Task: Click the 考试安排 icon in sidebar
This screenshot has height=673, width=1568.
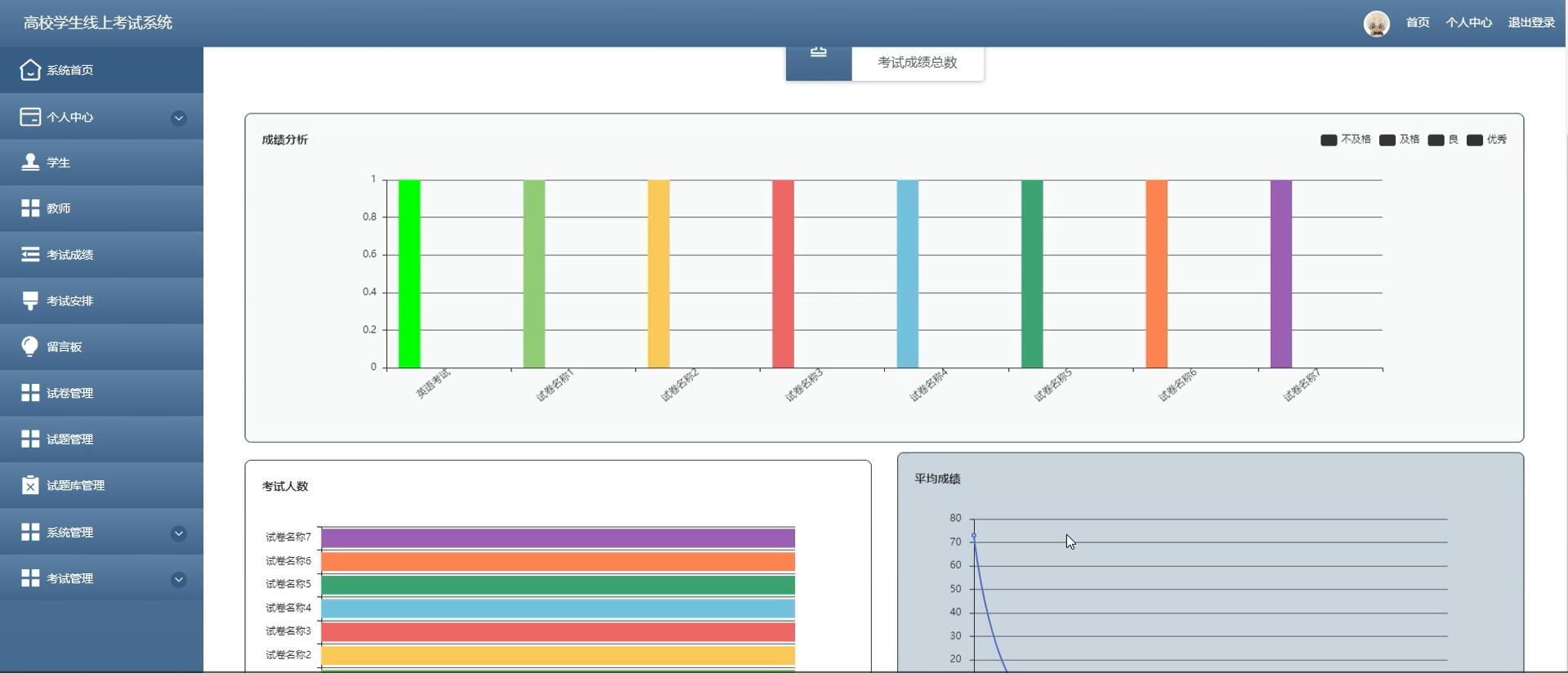Action: (x=30, y=301)
